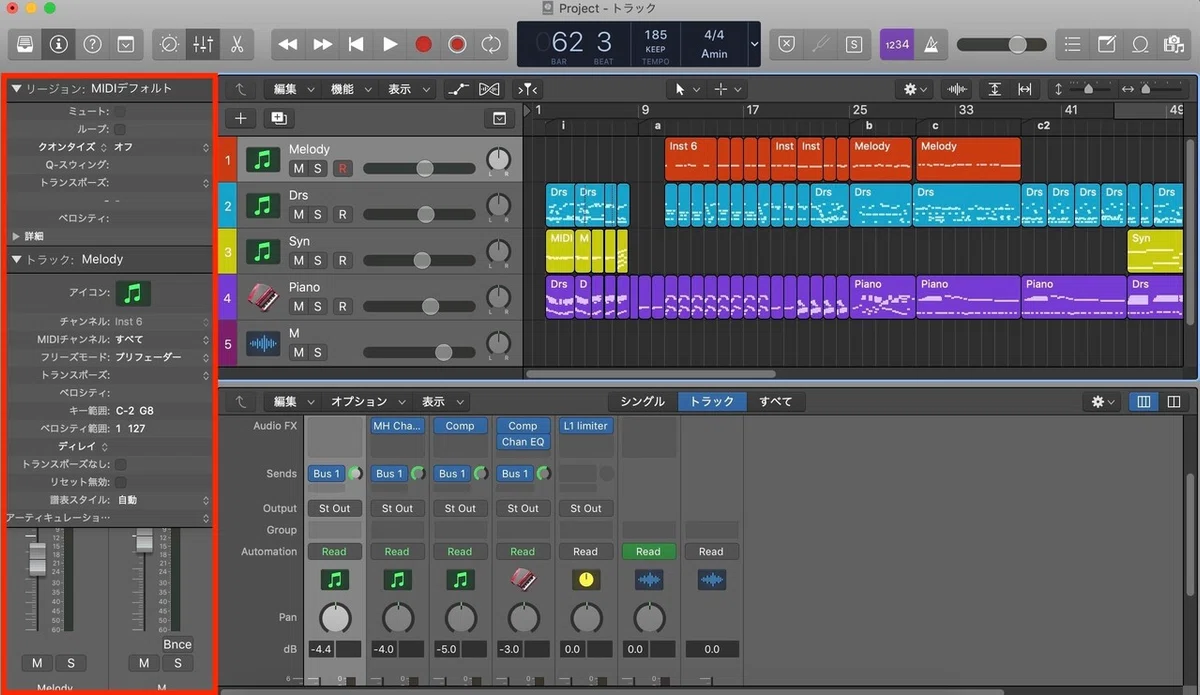Open the Loop Browser icon

[1139, 44]
